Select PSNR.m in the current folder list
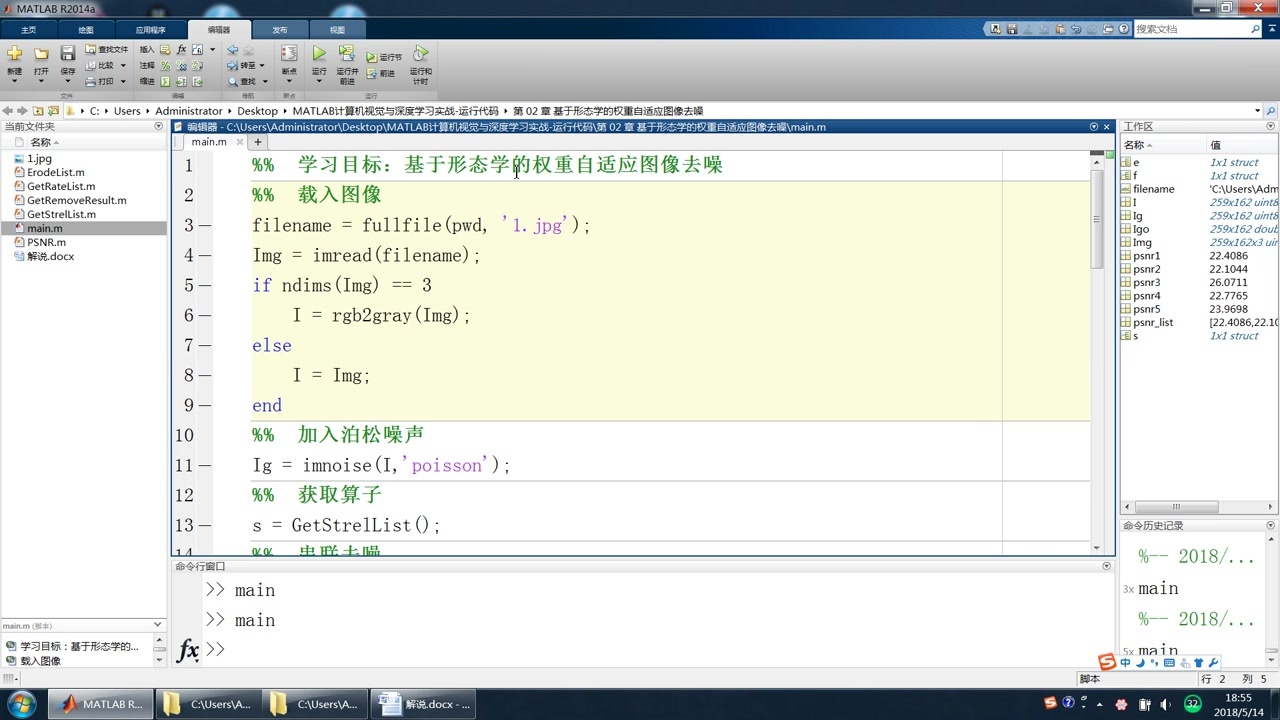 [47, 242]
